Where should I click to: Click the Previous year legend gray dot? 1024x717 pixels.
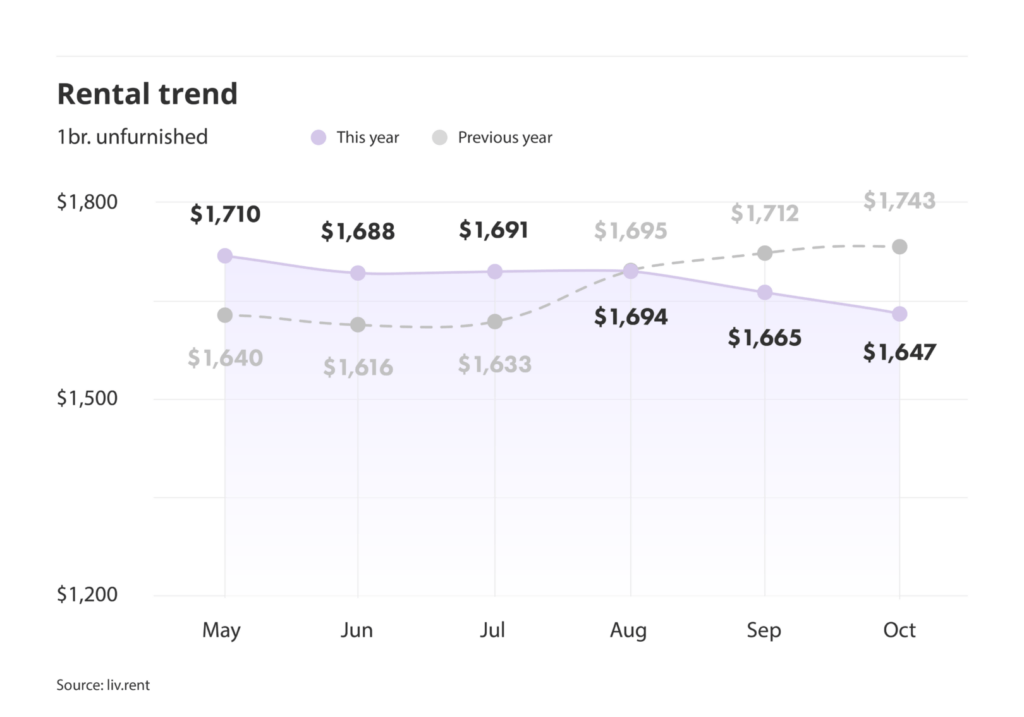440,138
